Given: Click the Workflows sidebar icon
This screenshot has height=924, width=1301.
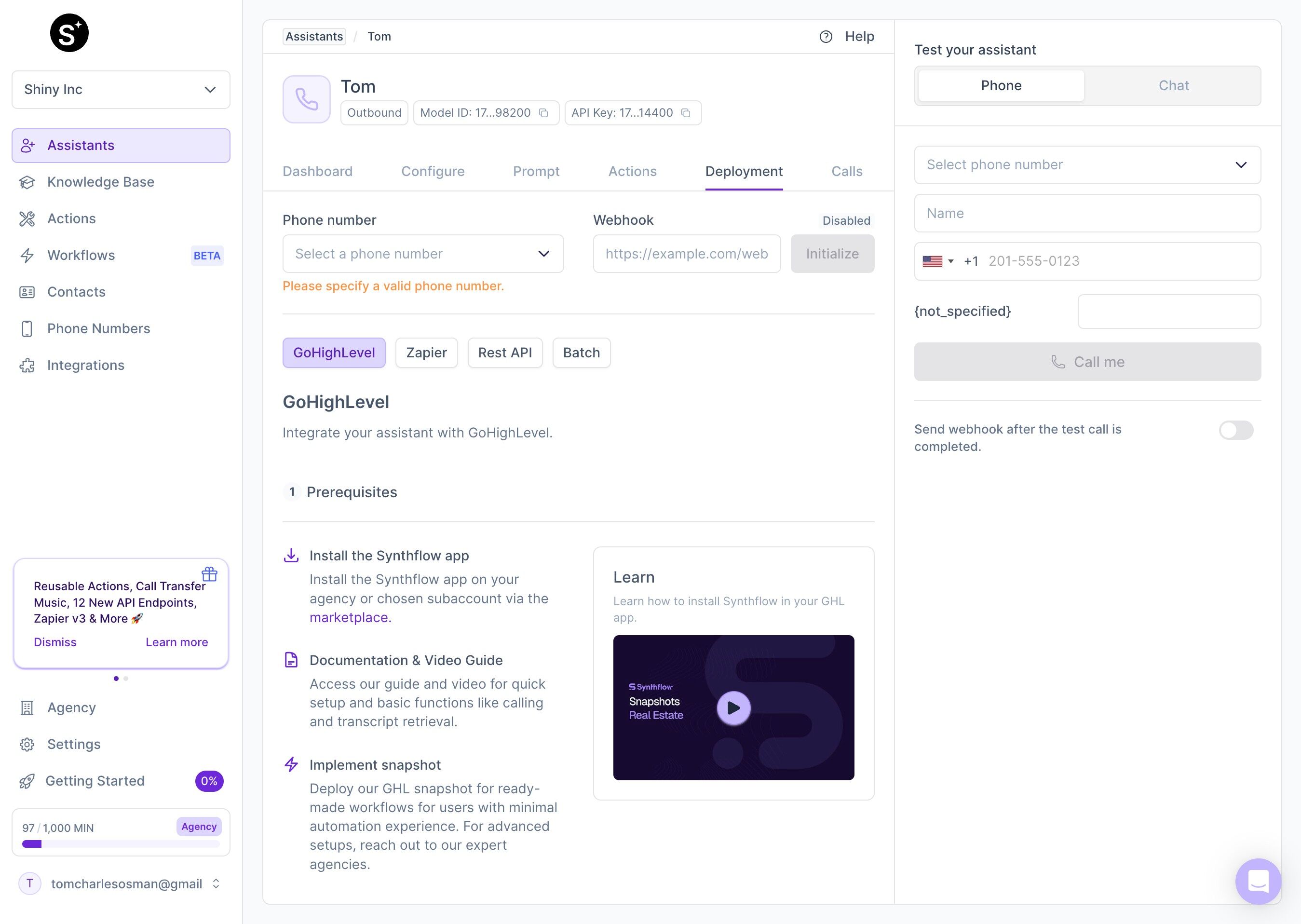Looking at the screenshot, I should pos(28,255).
